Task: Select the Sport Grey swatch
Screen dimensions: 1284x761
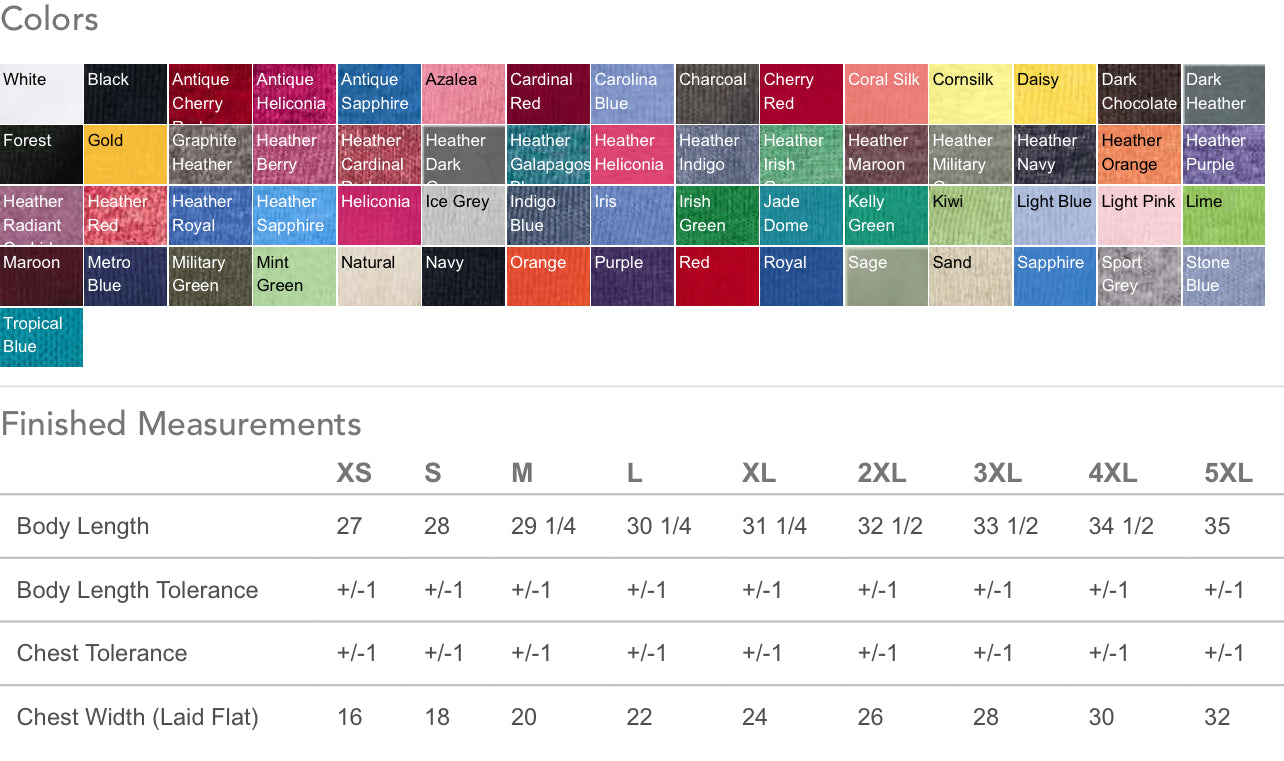Action: pyautogui.click(x=1139, y=277)
